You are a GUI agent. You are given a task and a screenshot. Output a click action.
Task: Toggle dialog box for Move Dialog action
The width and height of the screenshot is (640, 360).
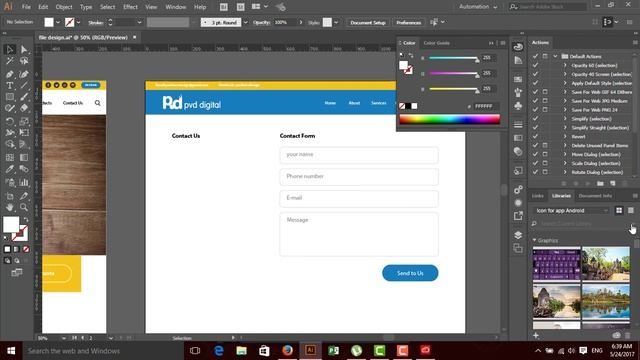545,154
